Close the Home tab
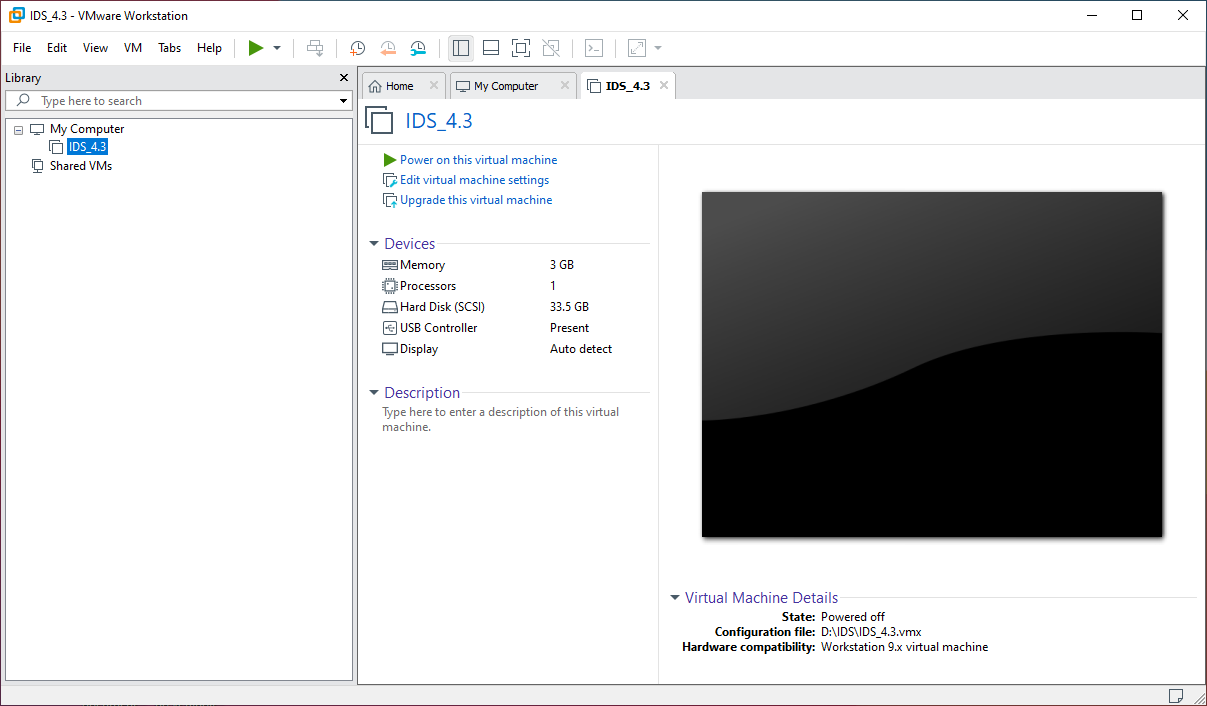The width and height of the screenshot is (1207, 706). tap(433, 86)
